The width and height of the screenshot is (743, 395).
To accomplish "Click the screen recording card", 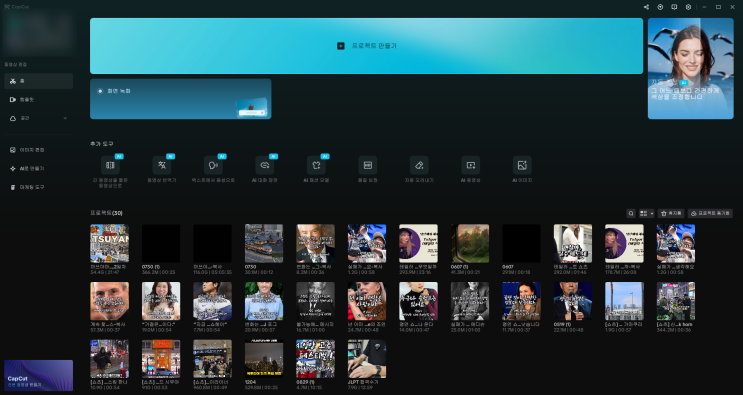I will [x=181, y=99].
